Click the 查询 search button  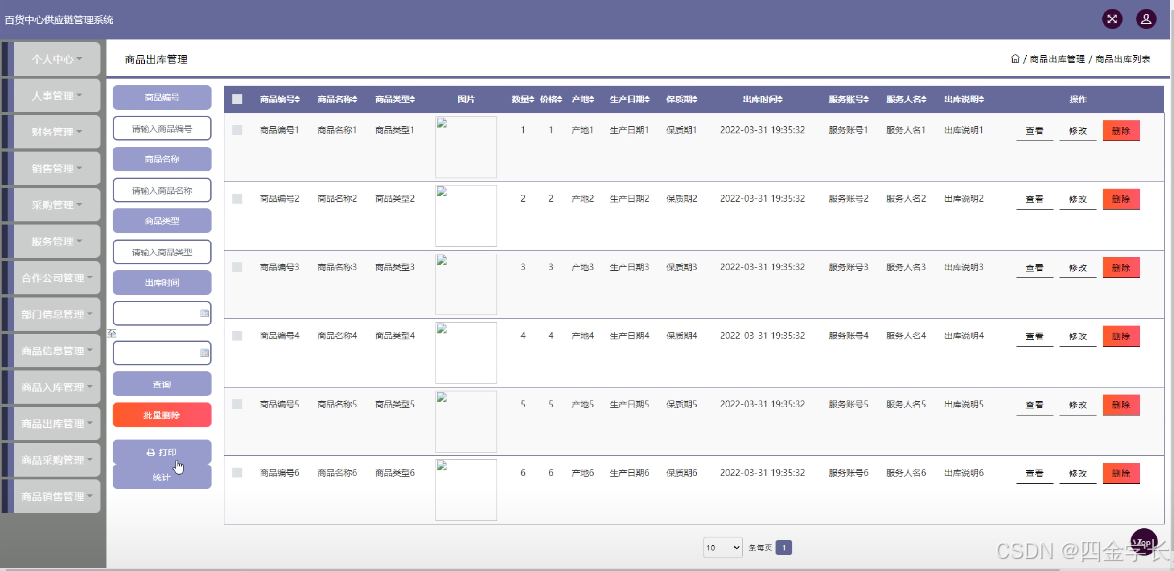[x=162, y=384]
